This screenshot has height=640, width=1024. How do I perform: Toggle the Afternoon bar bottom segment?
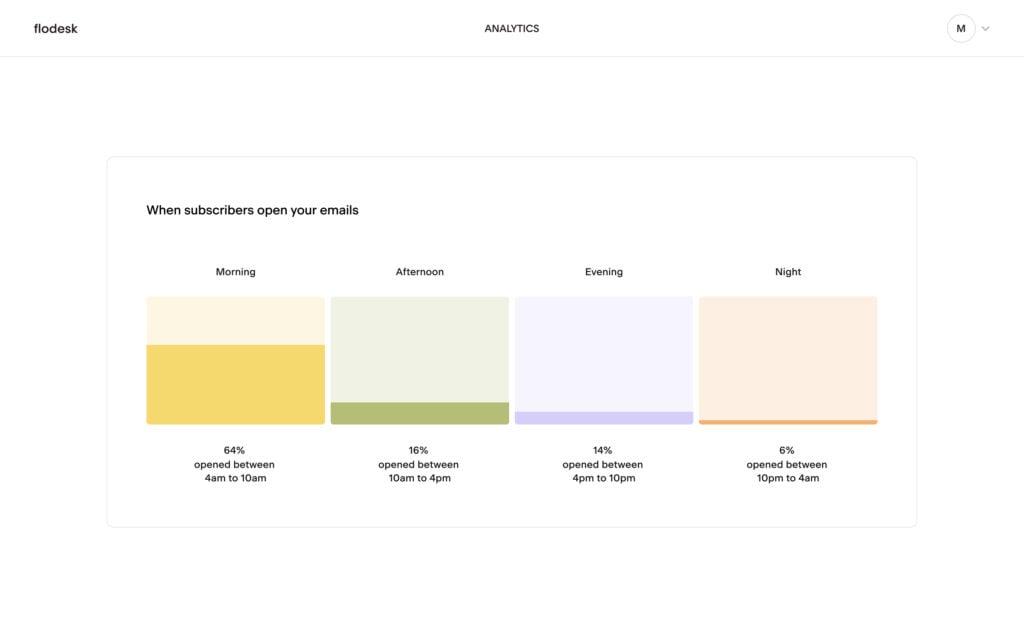(419, 412)
